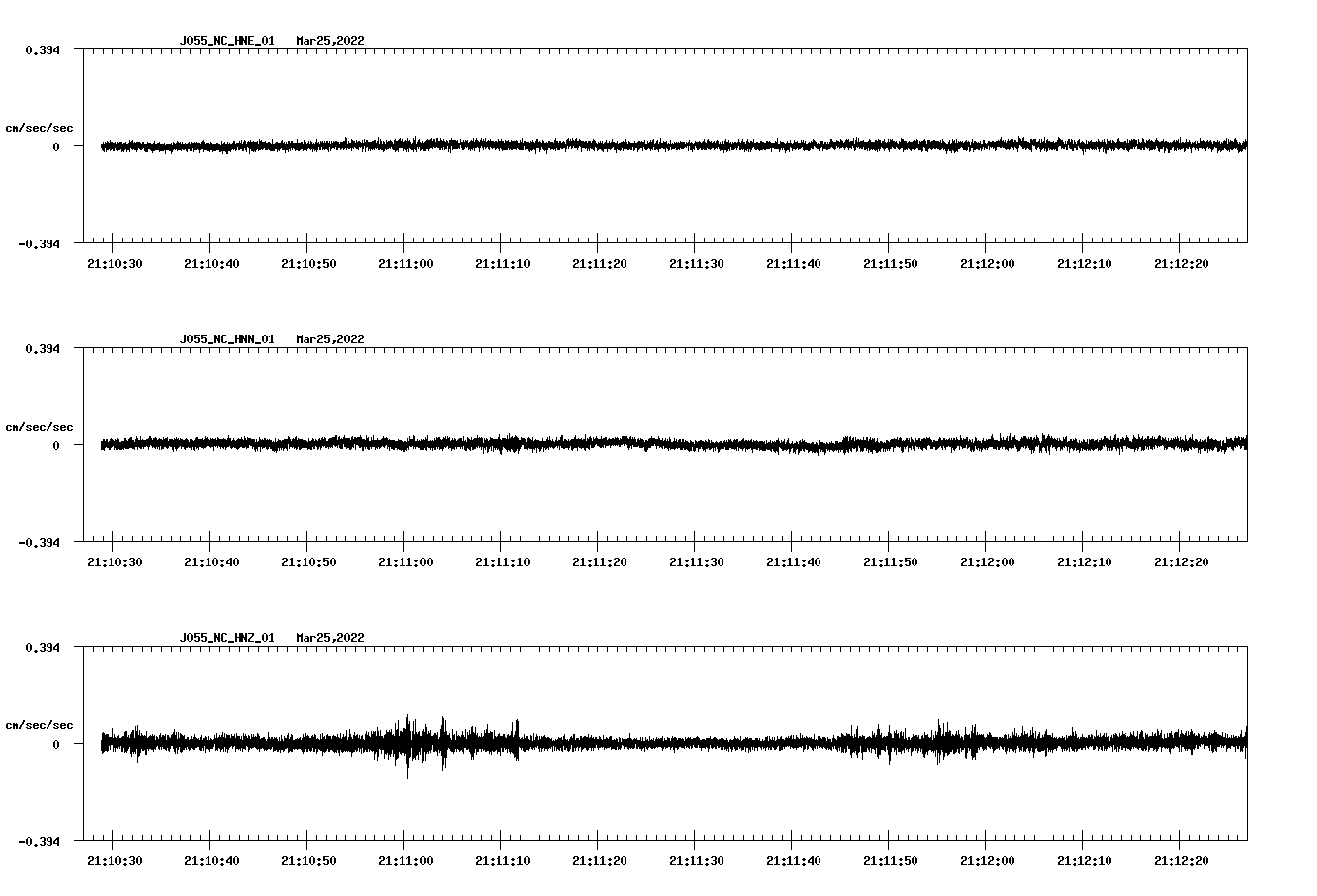This screenshot has height=896, width=1317.
Task: Click the cm/sec/sec unit label of HNN plot
Action: 39,427
